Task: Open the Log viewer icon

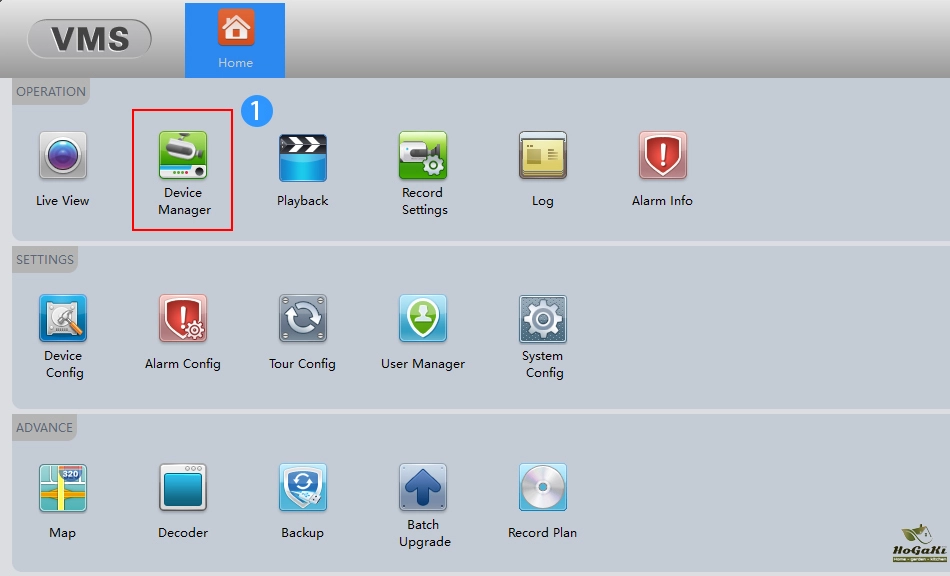Action: (543, 156)
